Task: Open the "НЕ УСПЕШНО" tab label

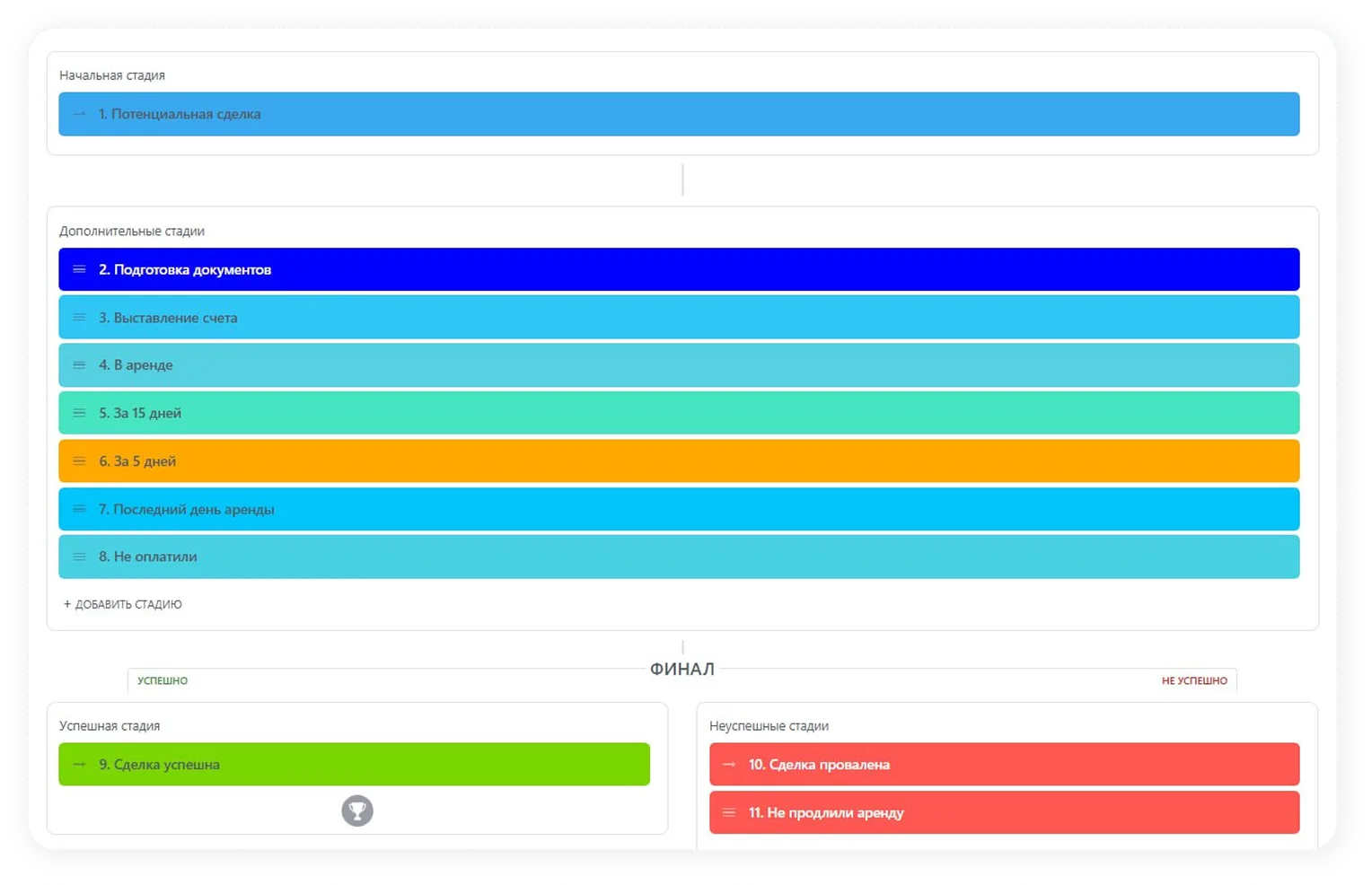Action: [1193, 681]
